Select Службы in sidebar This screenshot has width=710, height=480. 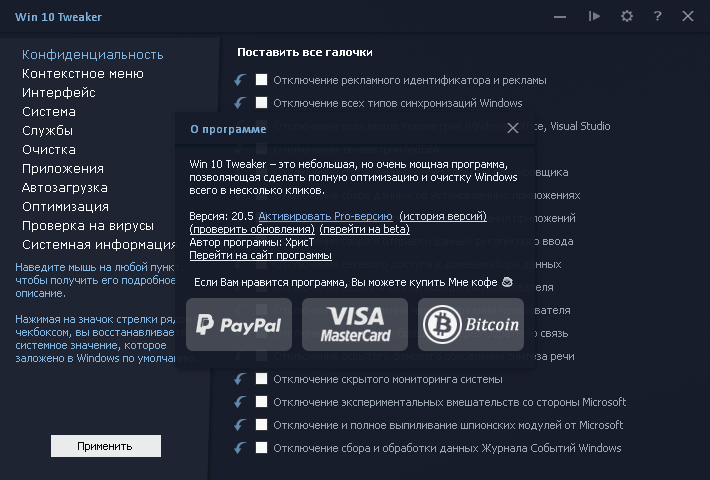pyautogui.click(x=48, y=131)
